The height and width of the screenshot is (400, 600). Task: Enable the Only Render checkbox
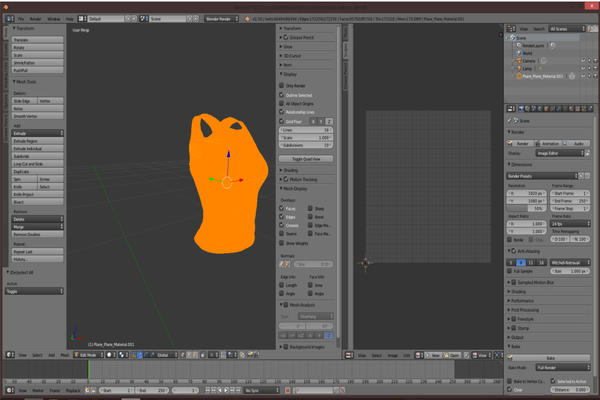coord(282,85)
